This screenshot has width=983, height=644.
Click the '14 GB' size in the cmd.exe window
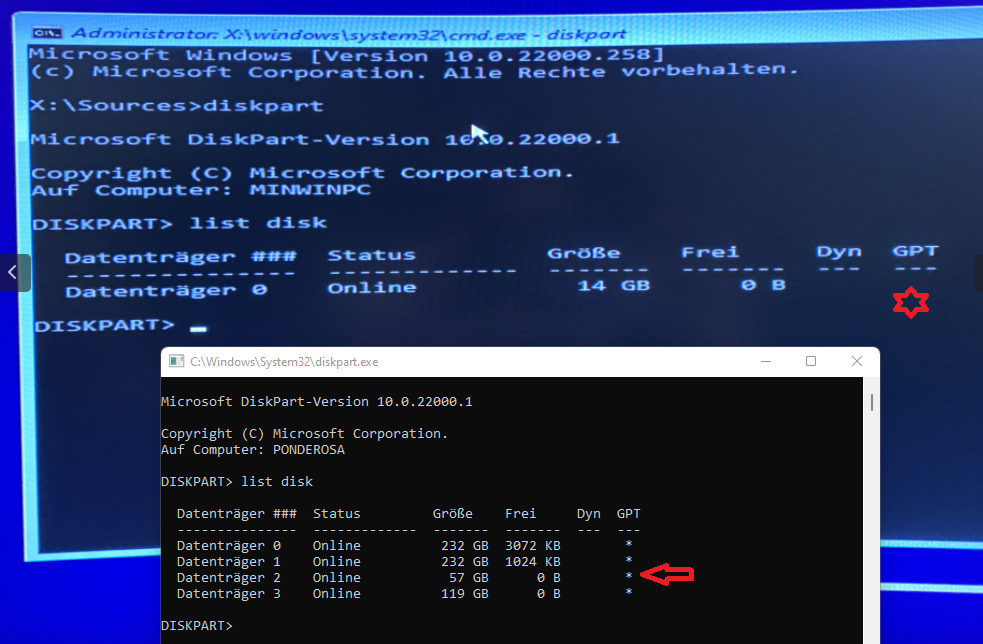pos(613,285)
